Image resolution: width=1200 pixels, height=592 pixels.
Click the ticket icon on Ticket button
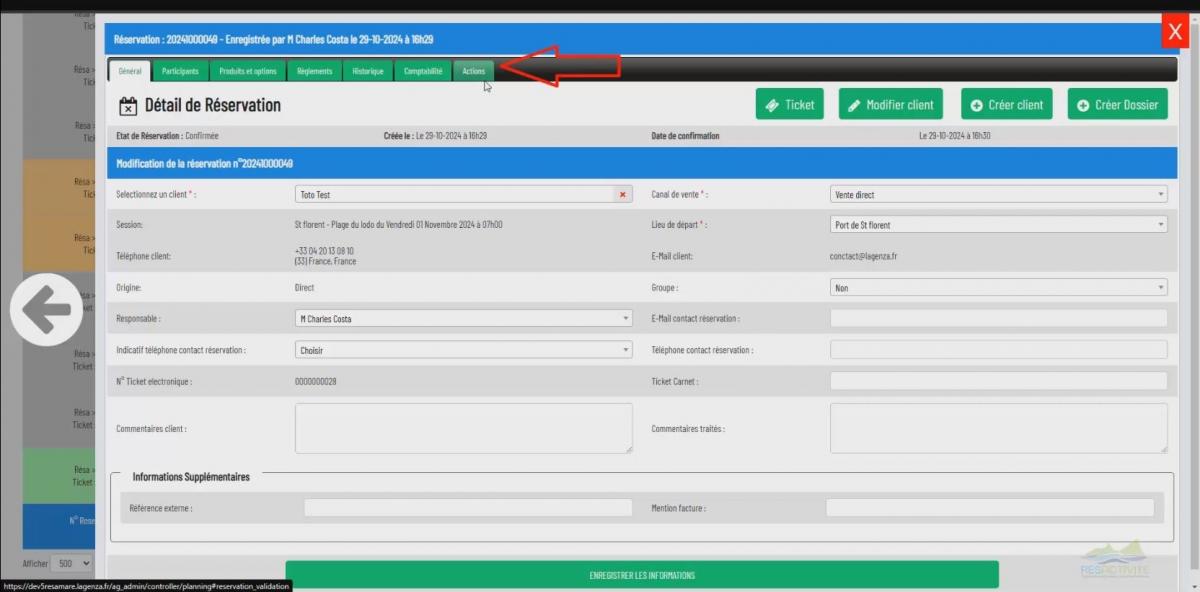772,105
